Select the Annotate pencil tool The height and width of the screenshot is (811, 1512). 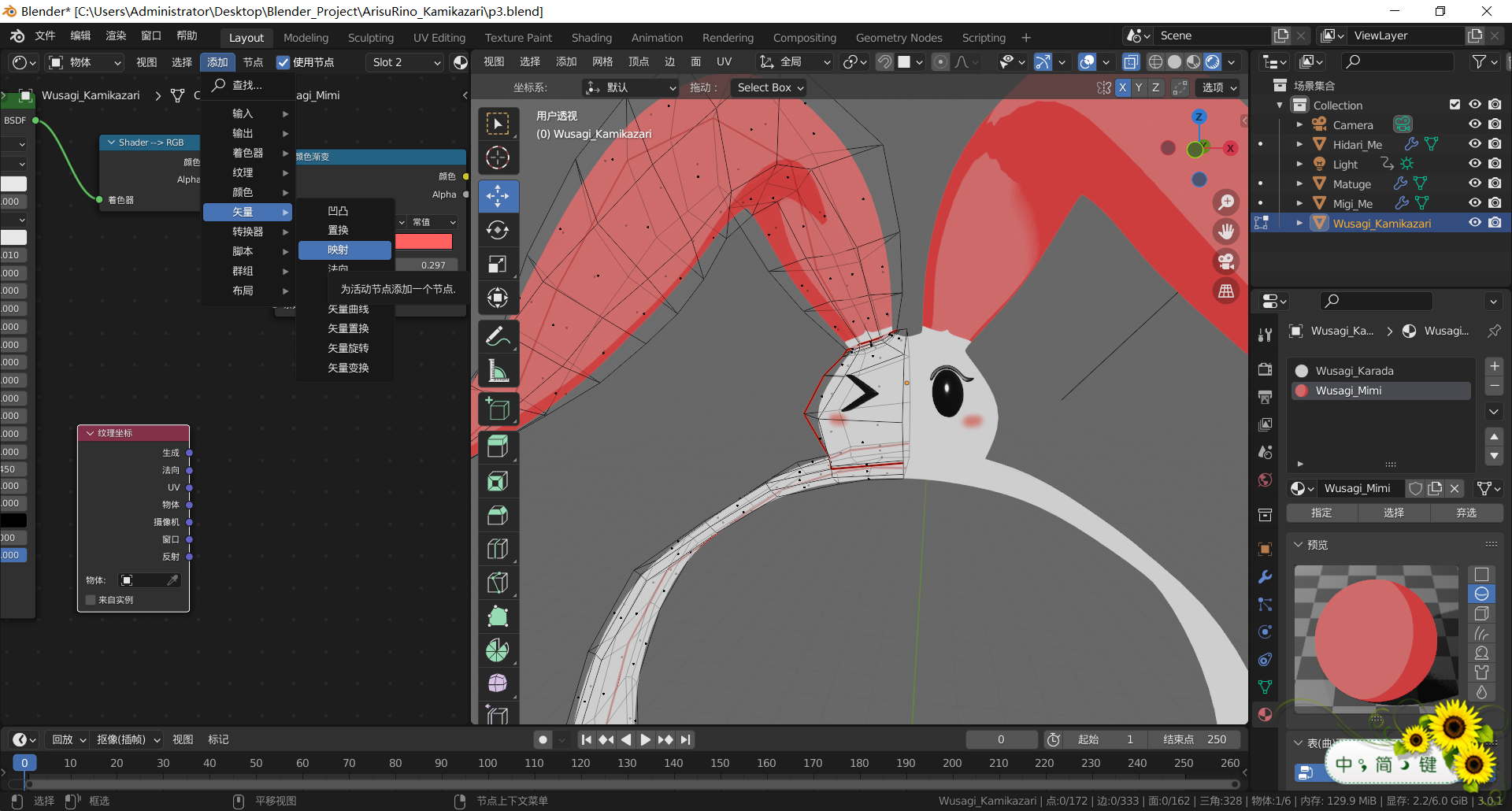click(498, 336)
